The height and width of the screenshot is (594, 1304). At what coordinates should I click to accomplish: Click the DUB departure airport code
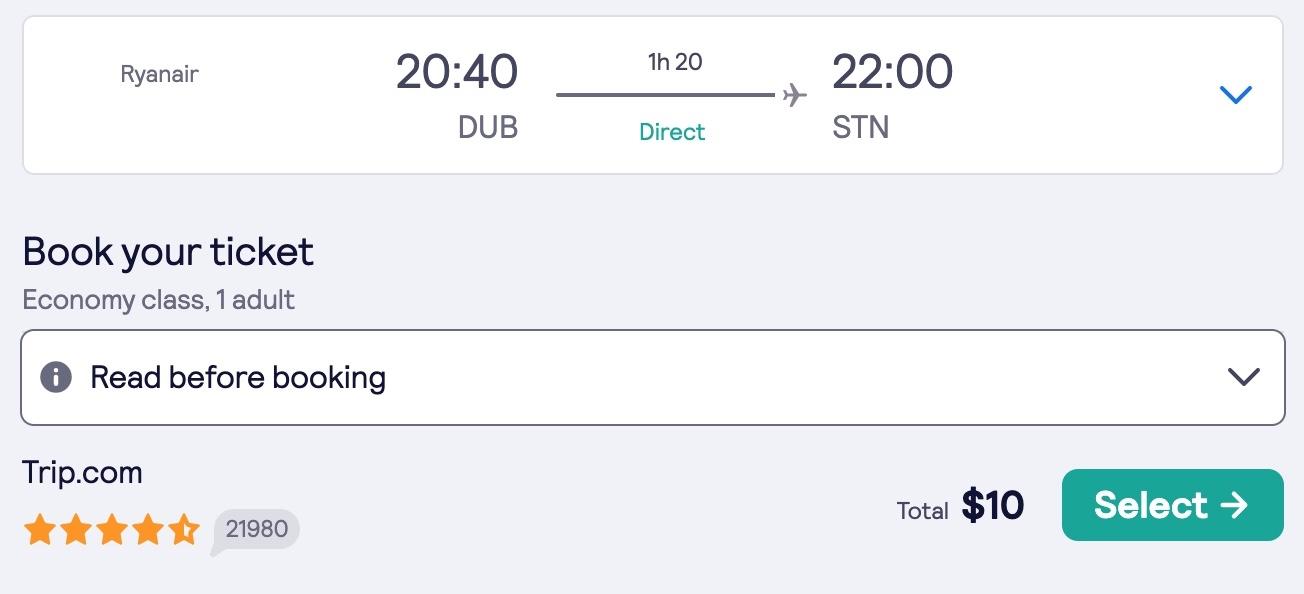[488, 128]
